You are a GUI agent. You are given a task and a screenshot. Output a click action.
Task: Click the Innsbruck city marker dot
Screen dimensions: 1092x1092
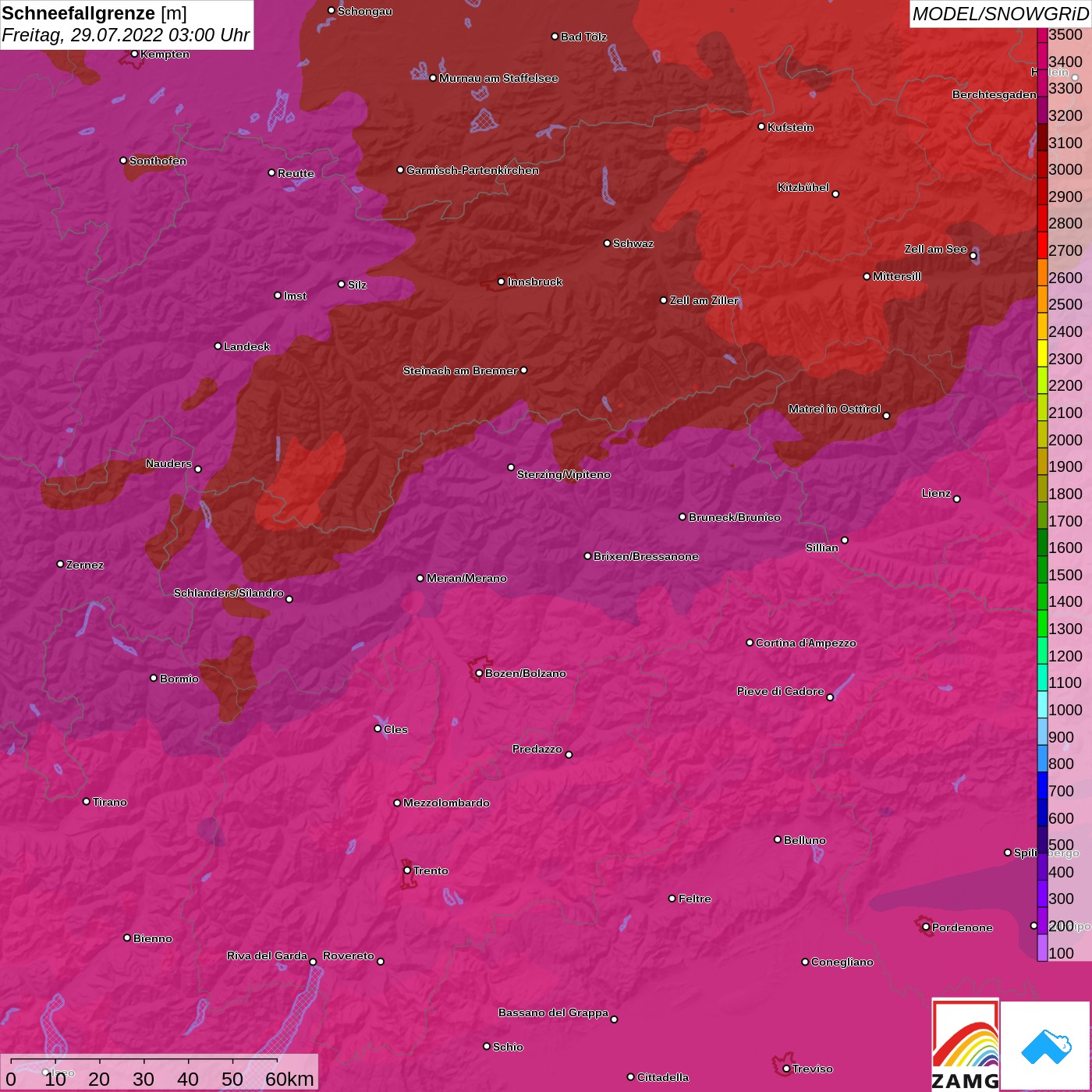[502, 282]
